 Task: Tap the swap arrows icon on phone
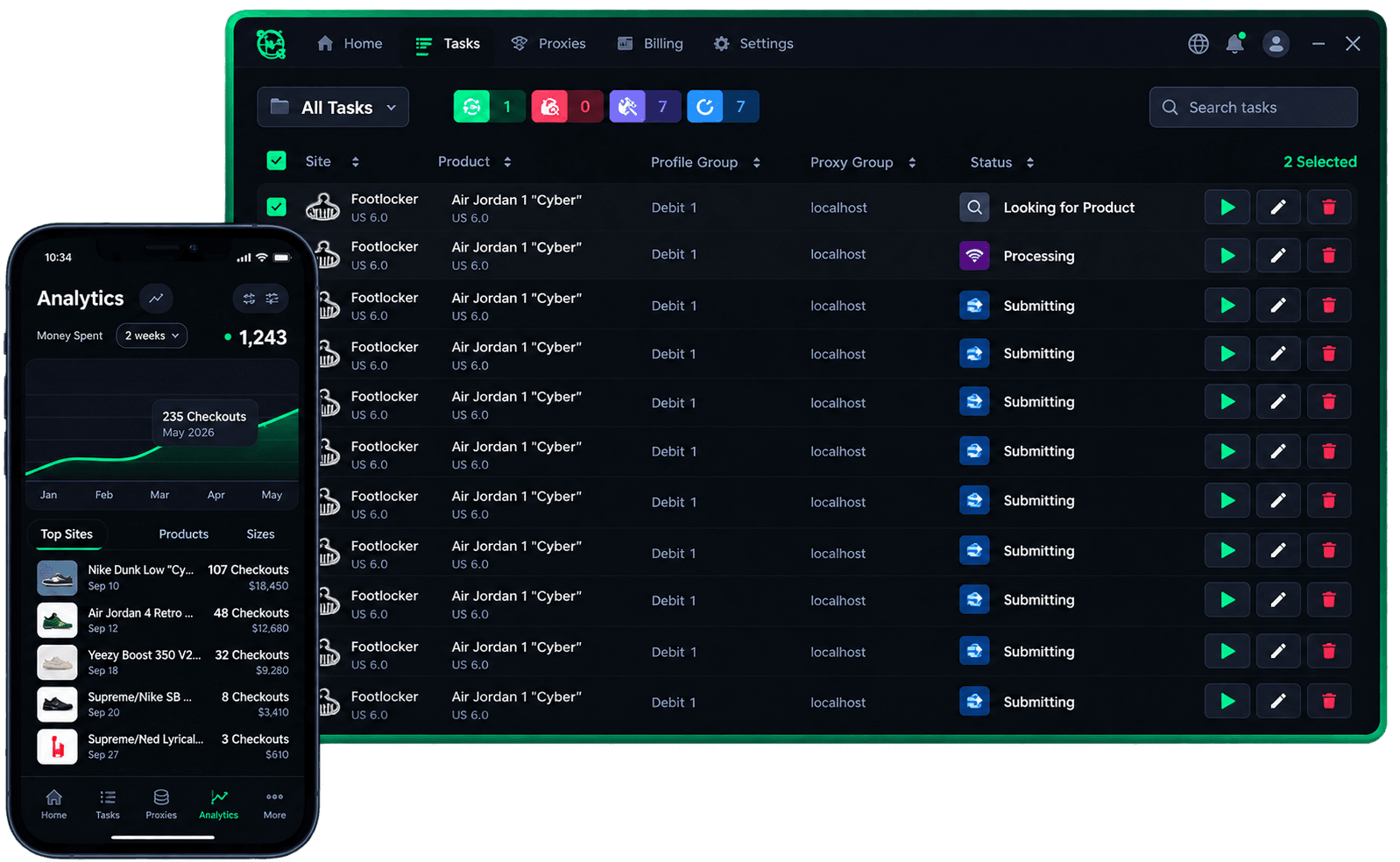249,299
